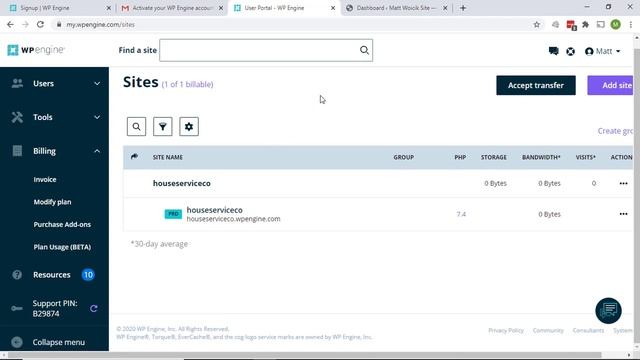Click the WP Engine logo

coord(36,50)
